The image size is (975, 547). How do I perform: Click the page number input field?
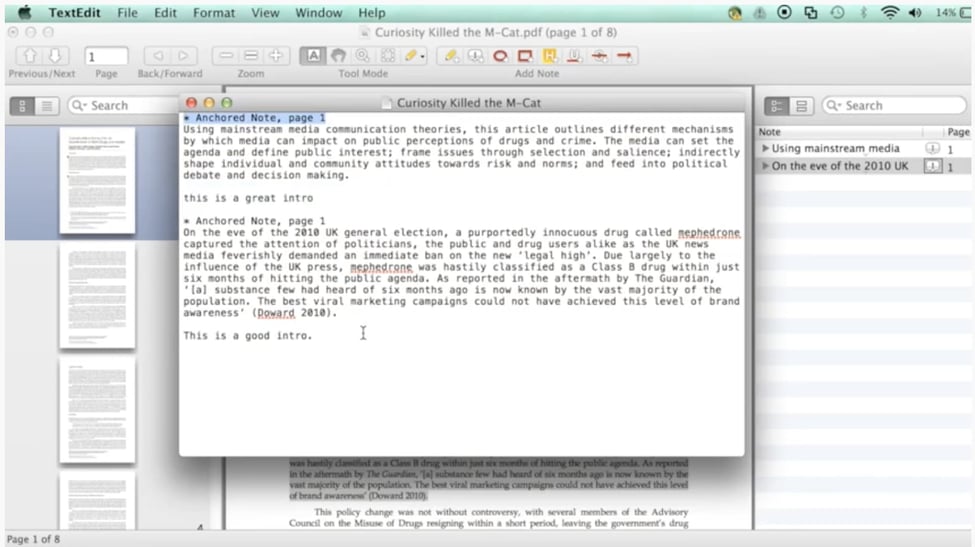pyautogui.click(x=106, y=56)
